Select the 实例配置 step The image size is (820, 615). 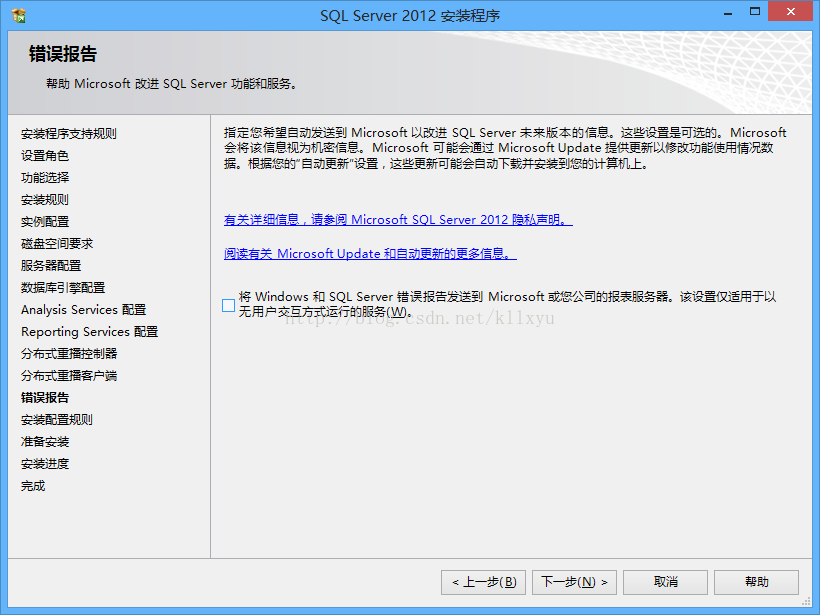(x=44, y=222)
